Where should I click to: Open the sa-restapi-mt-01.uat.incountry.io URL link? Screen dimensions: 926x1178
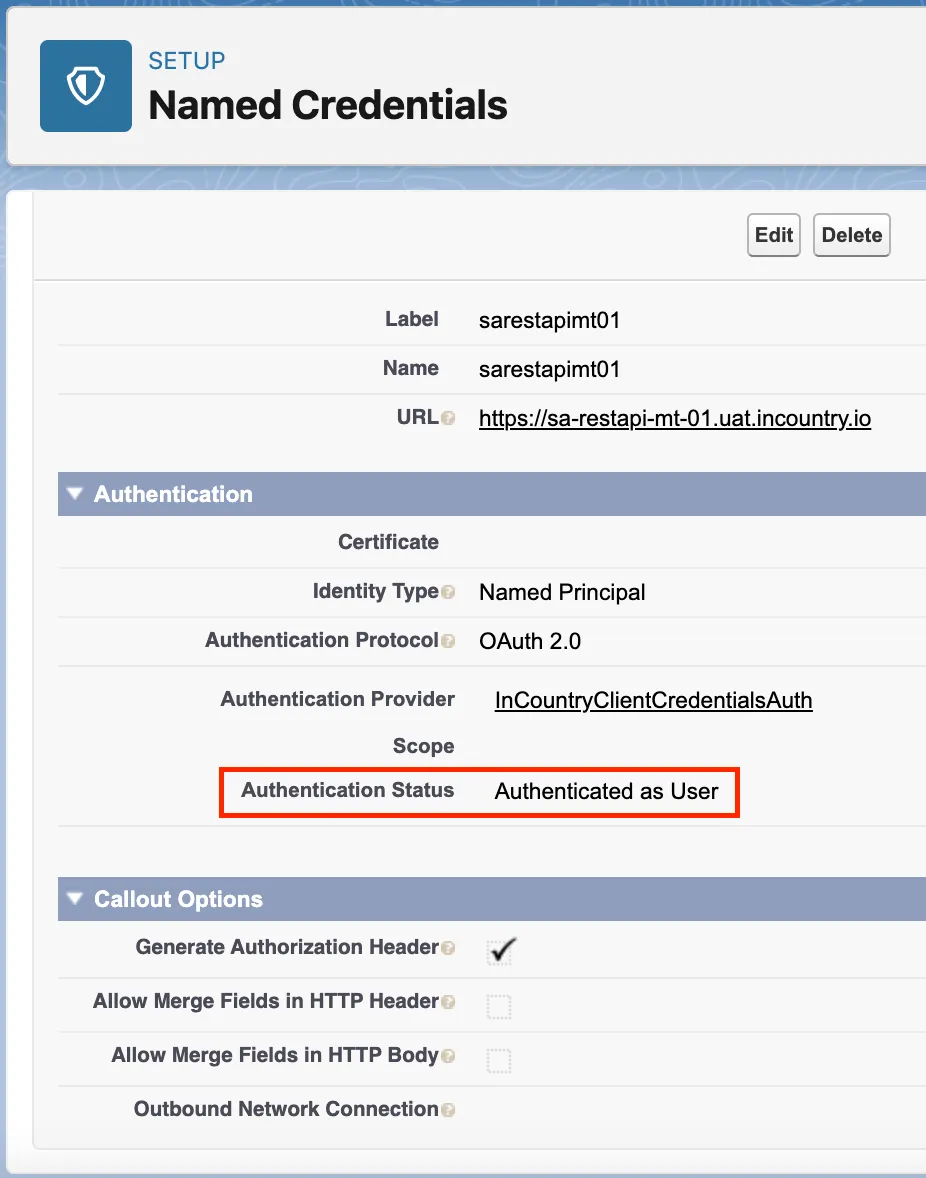pos(675,418)
